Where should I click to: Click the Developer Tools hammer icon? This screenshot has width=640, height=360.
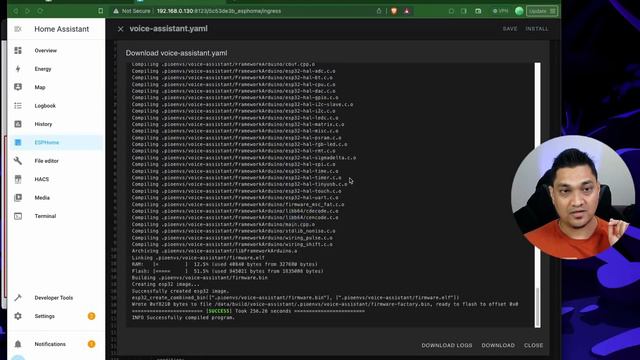(x=18, y=298)
